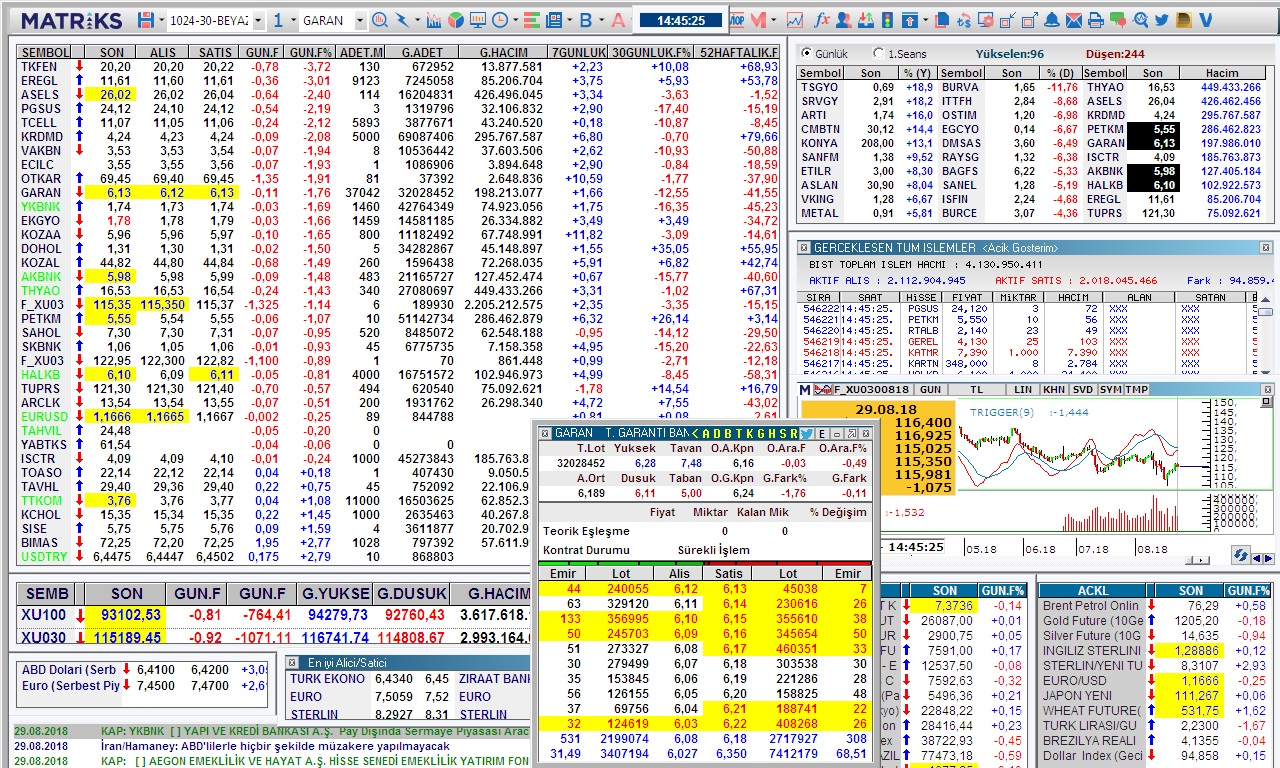Select the TKFEN row symbol
Screen dimensions: 1280x768
(x=39, y=66)
